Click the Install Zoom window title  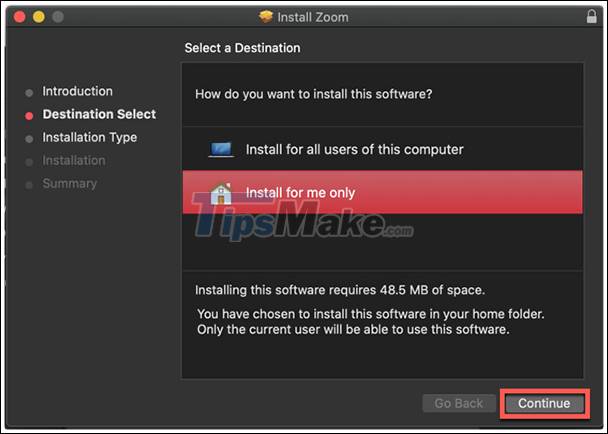click(313, 17)
